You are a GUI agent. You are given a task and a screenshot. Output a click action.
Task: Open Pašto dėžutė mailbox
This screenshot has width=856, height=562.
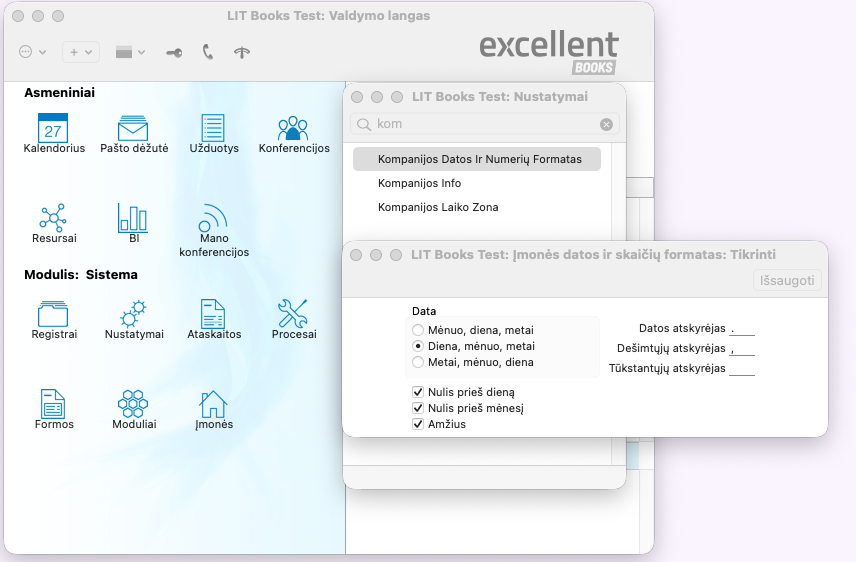(x=133, y=129)
